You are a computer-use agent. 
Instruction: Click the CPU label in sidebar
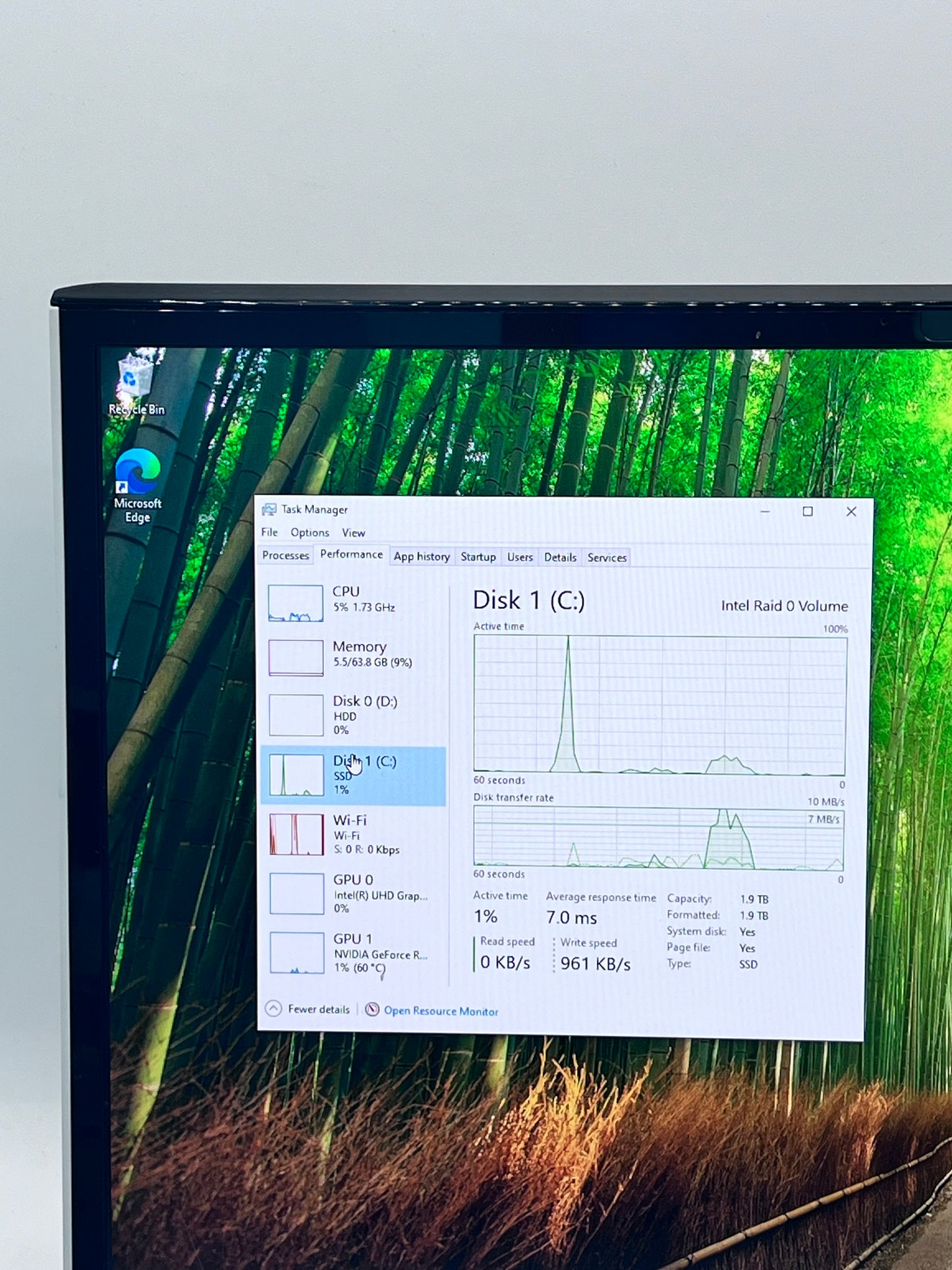click(x=346, y=591)
